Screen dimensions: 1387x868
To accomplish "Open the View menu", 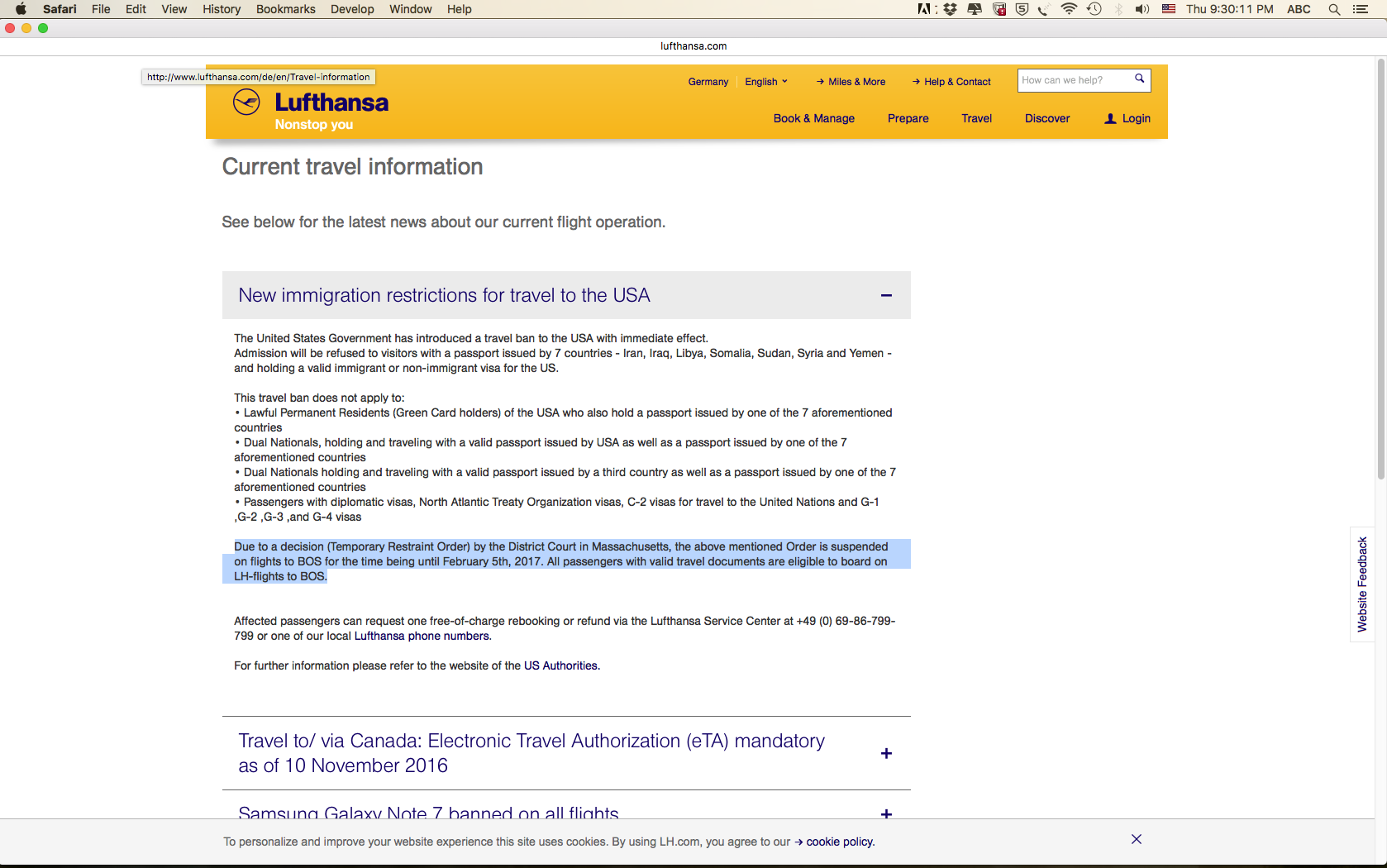I will [174, 9].
